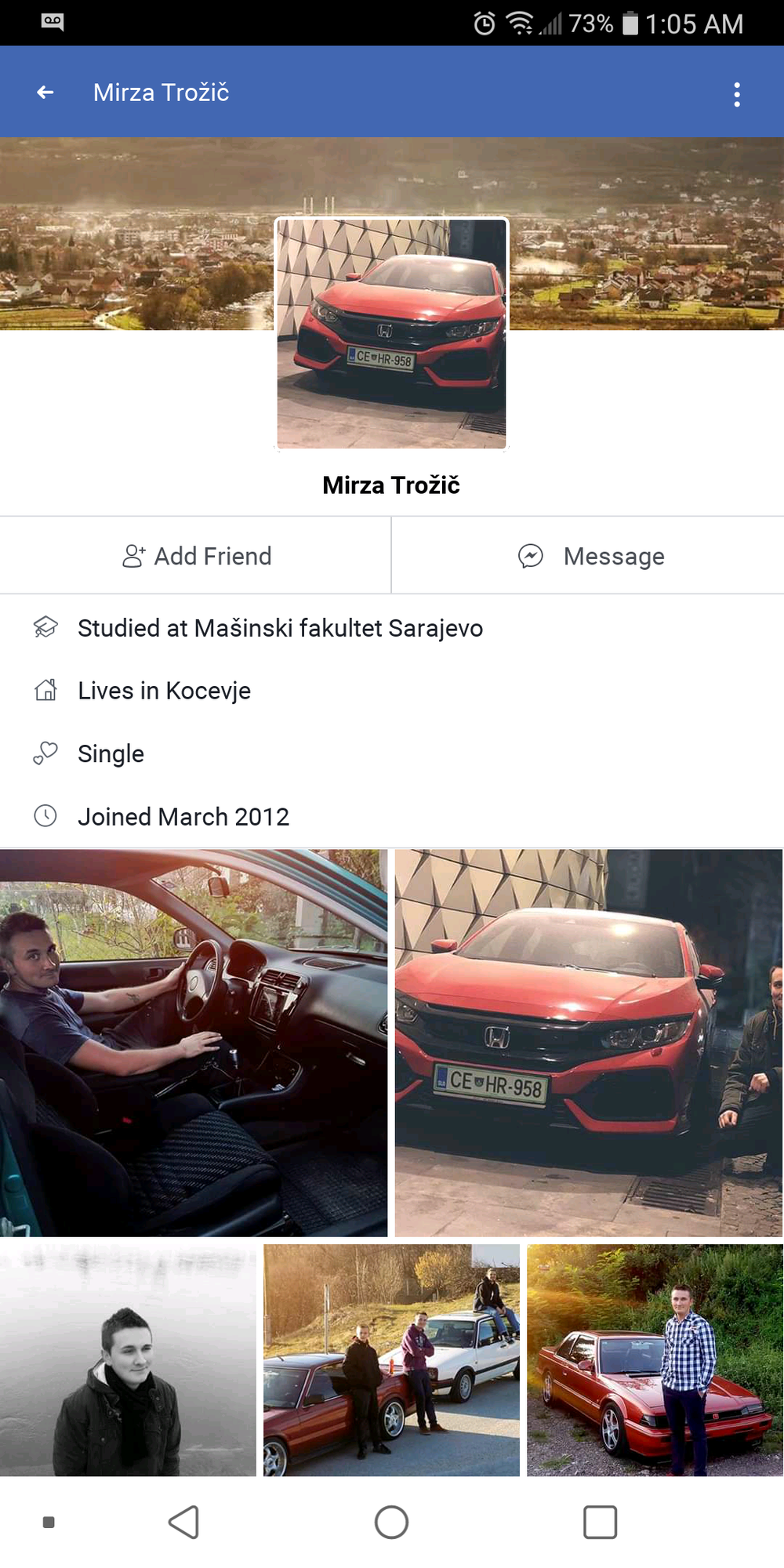Tap the house icon beside Lives in Kocevje
The width and height of the screenshot is (784, 1568).
[x=45, y=690]
